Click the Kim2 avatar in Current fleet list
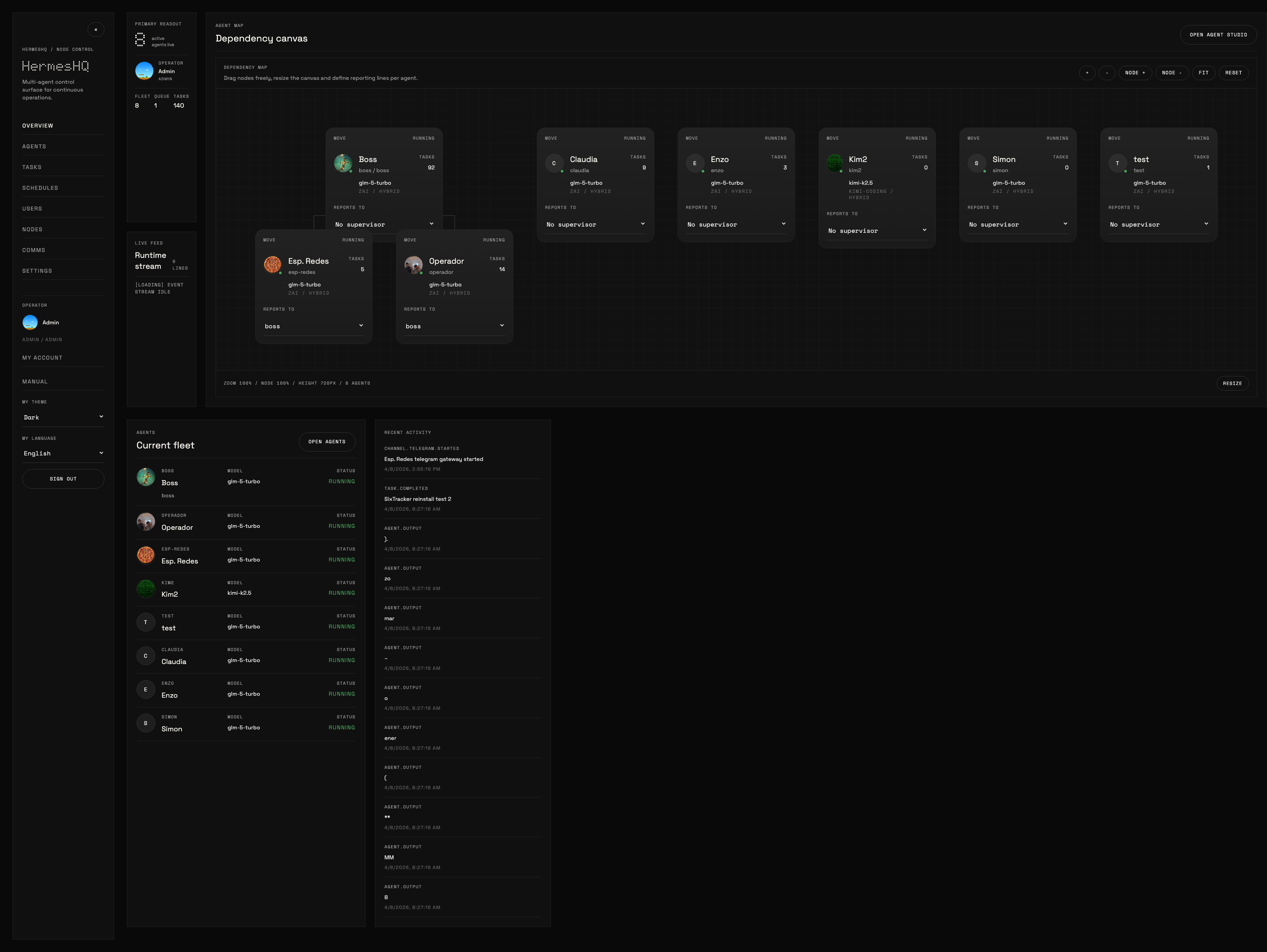The width and height of the screenshot is (1267, 952). 146,589
